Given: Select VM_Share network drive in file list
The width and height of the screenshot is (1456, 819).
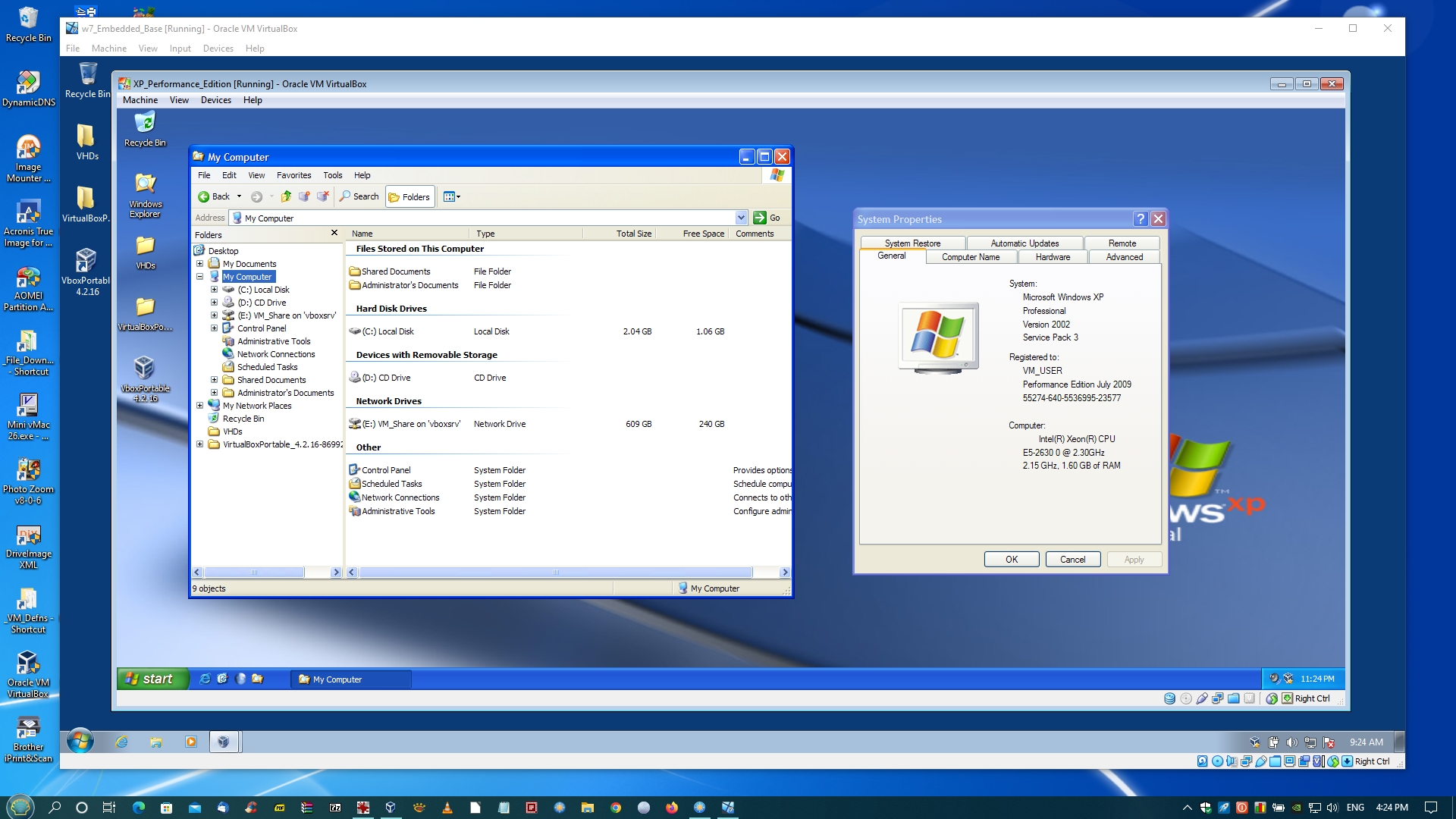Looking at the screenshot, I should (404, 424).
